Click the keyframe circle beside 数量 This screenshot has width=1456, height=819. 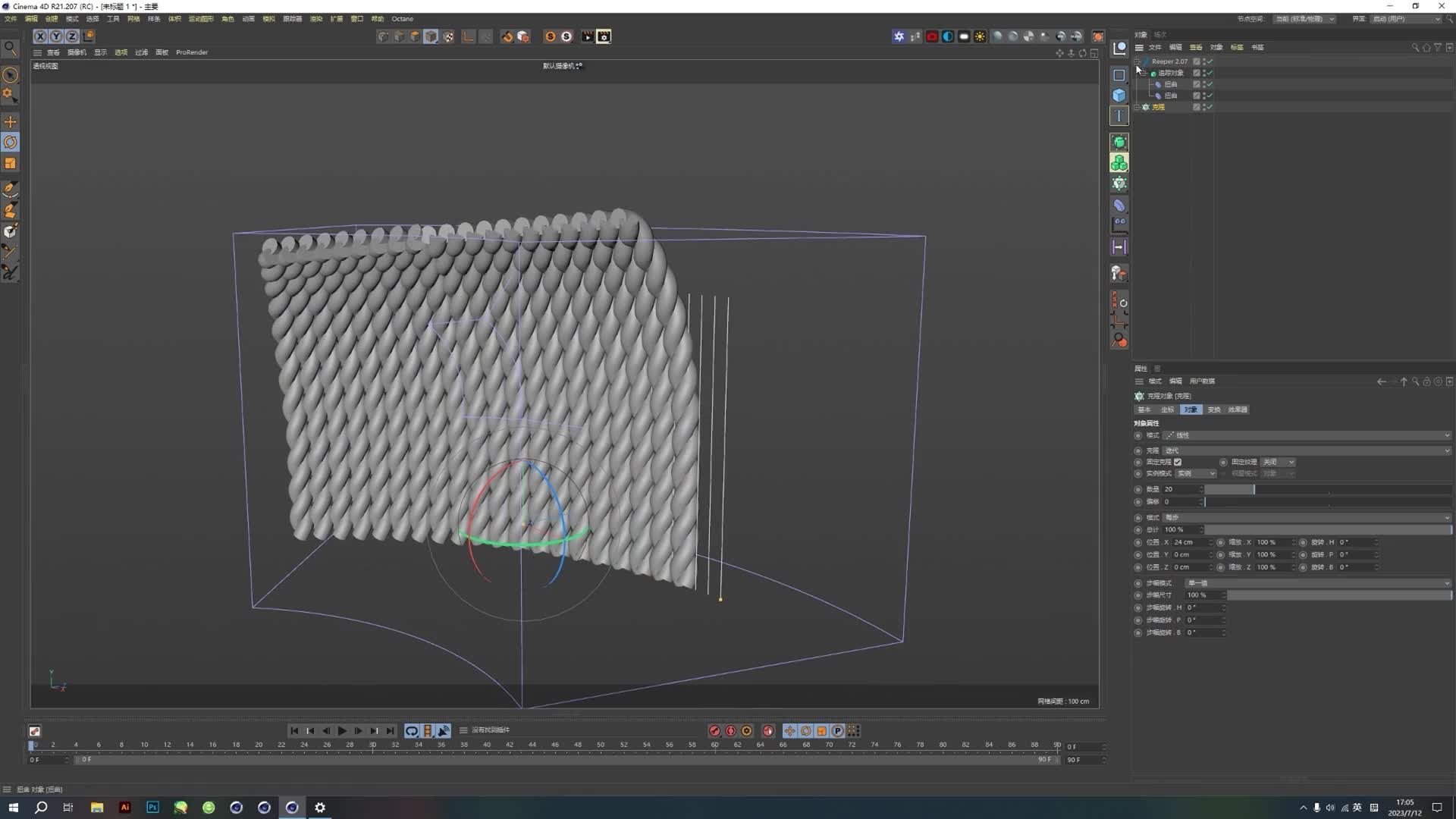(1138, 490)
